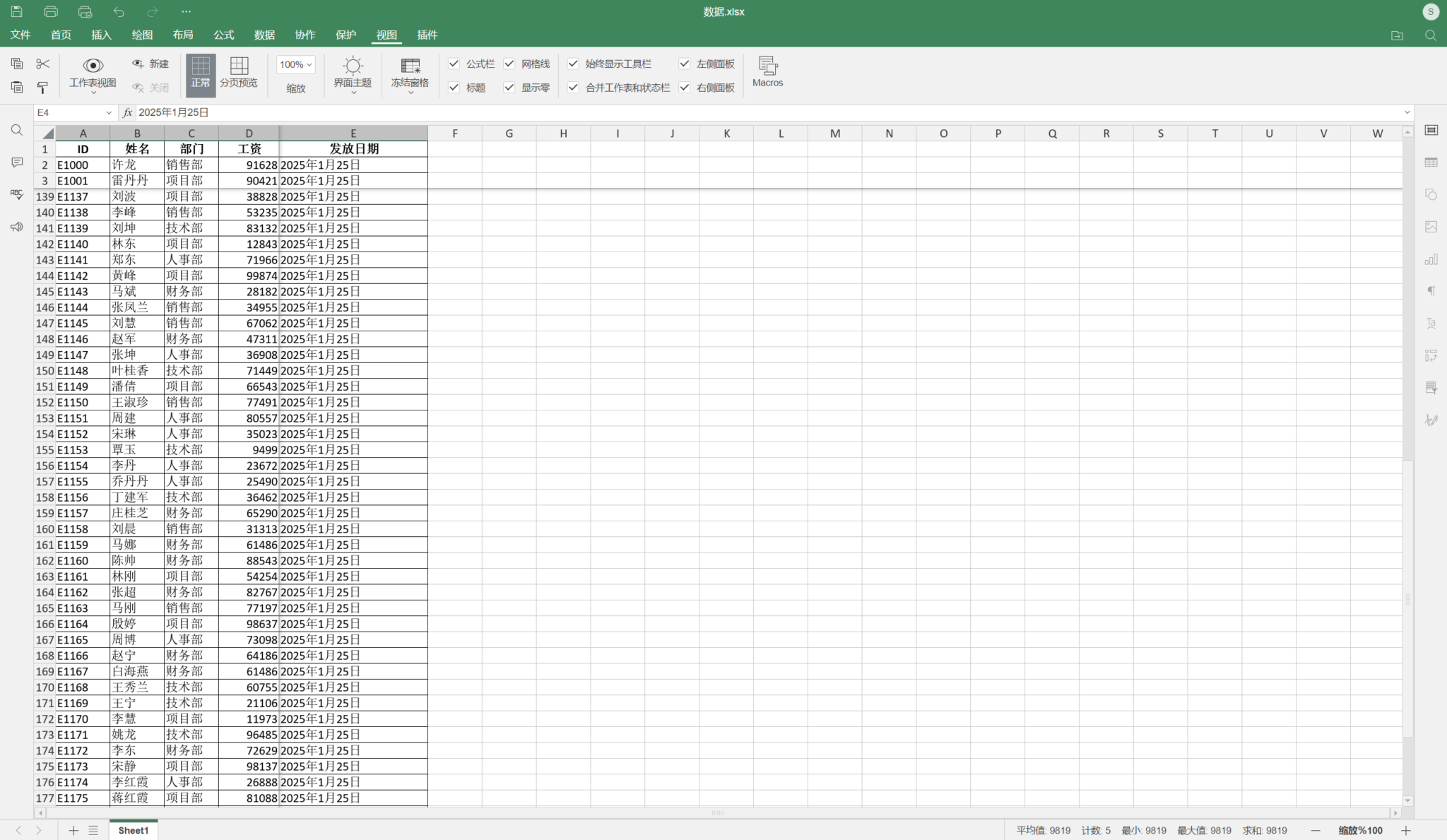Image resolution: width=1447 pixels, height=840 pixels.
Task: Open Interface Theme (界面主题) sun icon
Action: point(353,66)
